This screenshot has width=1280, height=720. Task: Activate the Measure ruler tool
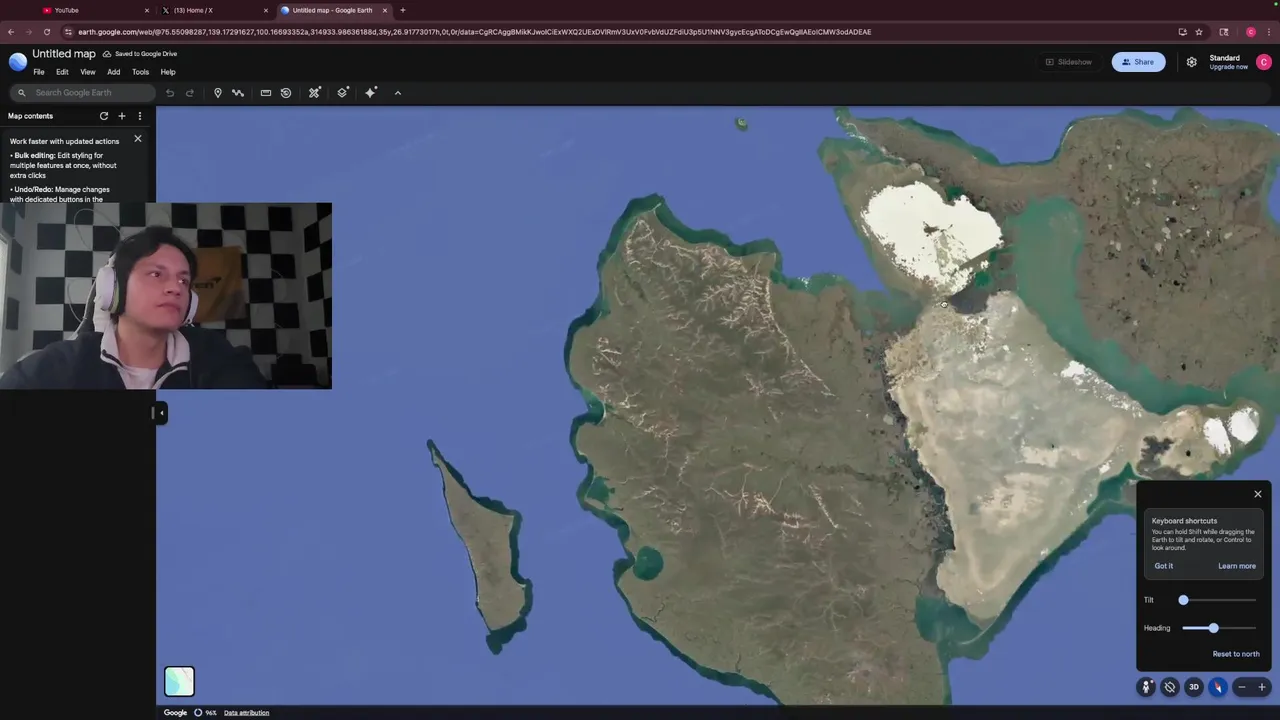[x=266, y=93]
